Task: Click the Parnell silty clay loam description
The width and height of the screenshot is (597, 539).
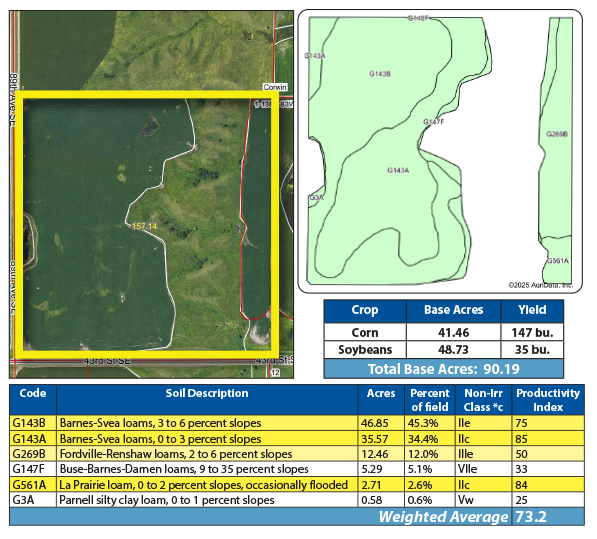Action: tap(167, 500)
